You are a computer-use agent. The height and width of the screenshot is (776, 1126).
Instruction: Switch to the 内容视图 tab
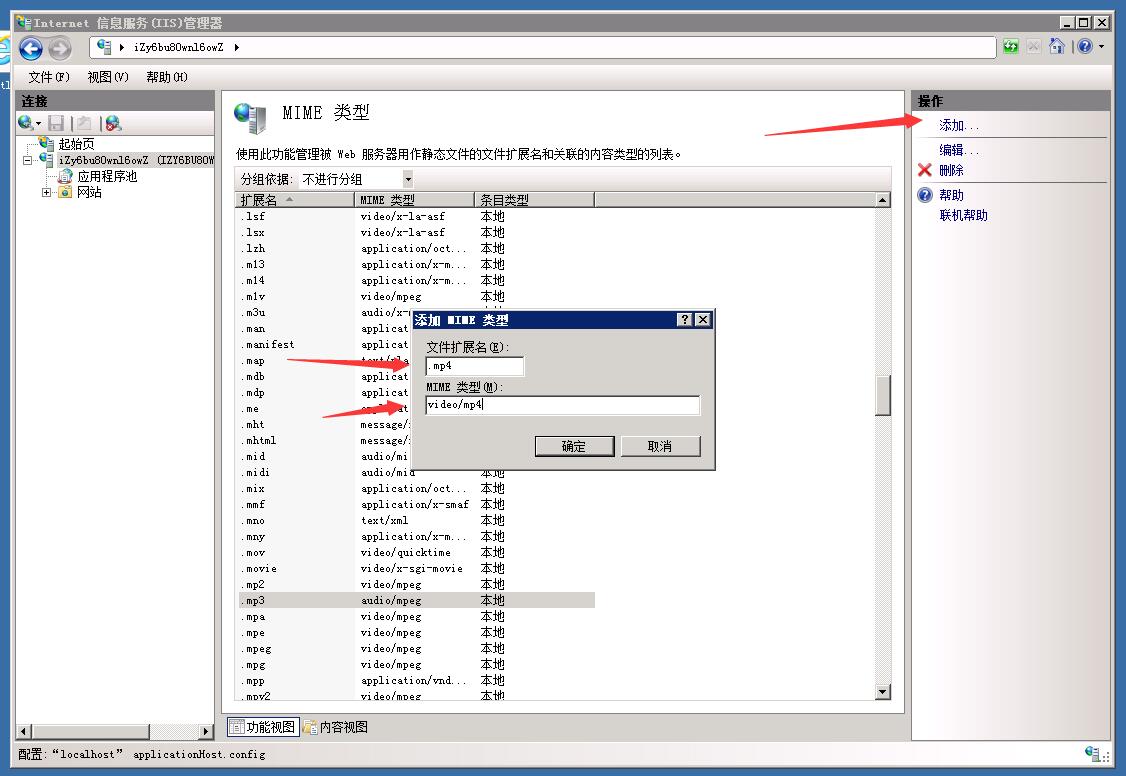[x=336, y=727]
